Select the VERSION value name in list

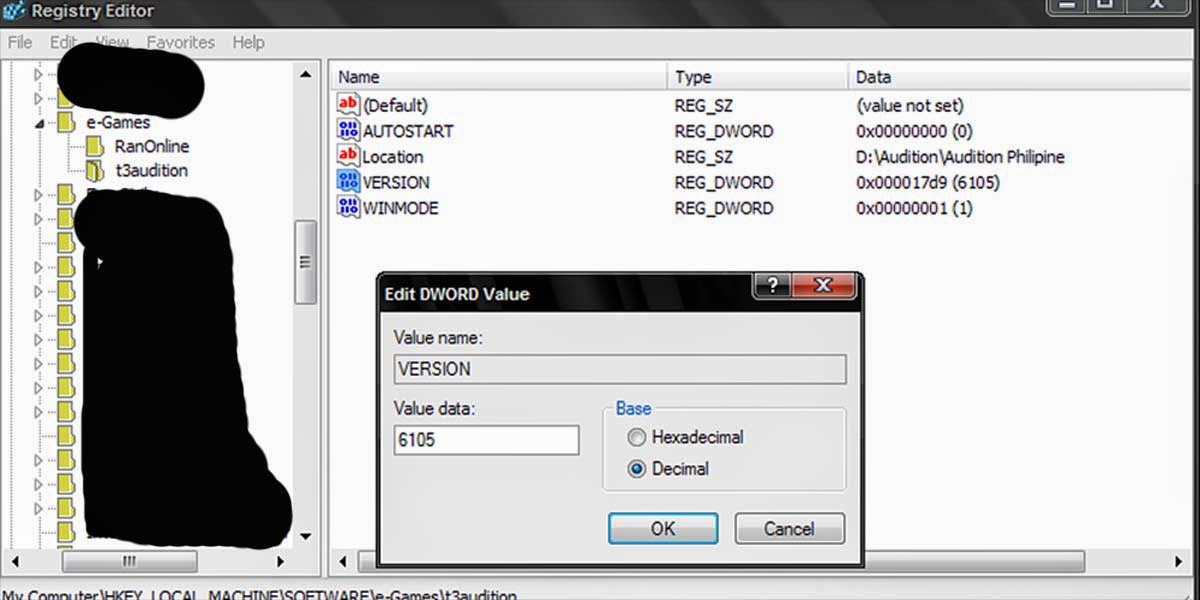coord(396,182)
